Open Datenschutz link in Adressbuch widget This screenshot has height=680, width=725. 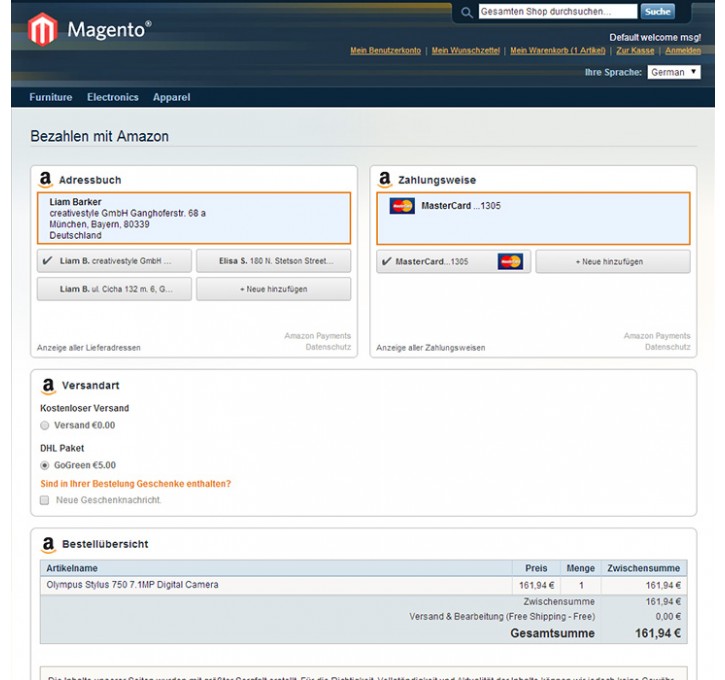click(328, 347)
